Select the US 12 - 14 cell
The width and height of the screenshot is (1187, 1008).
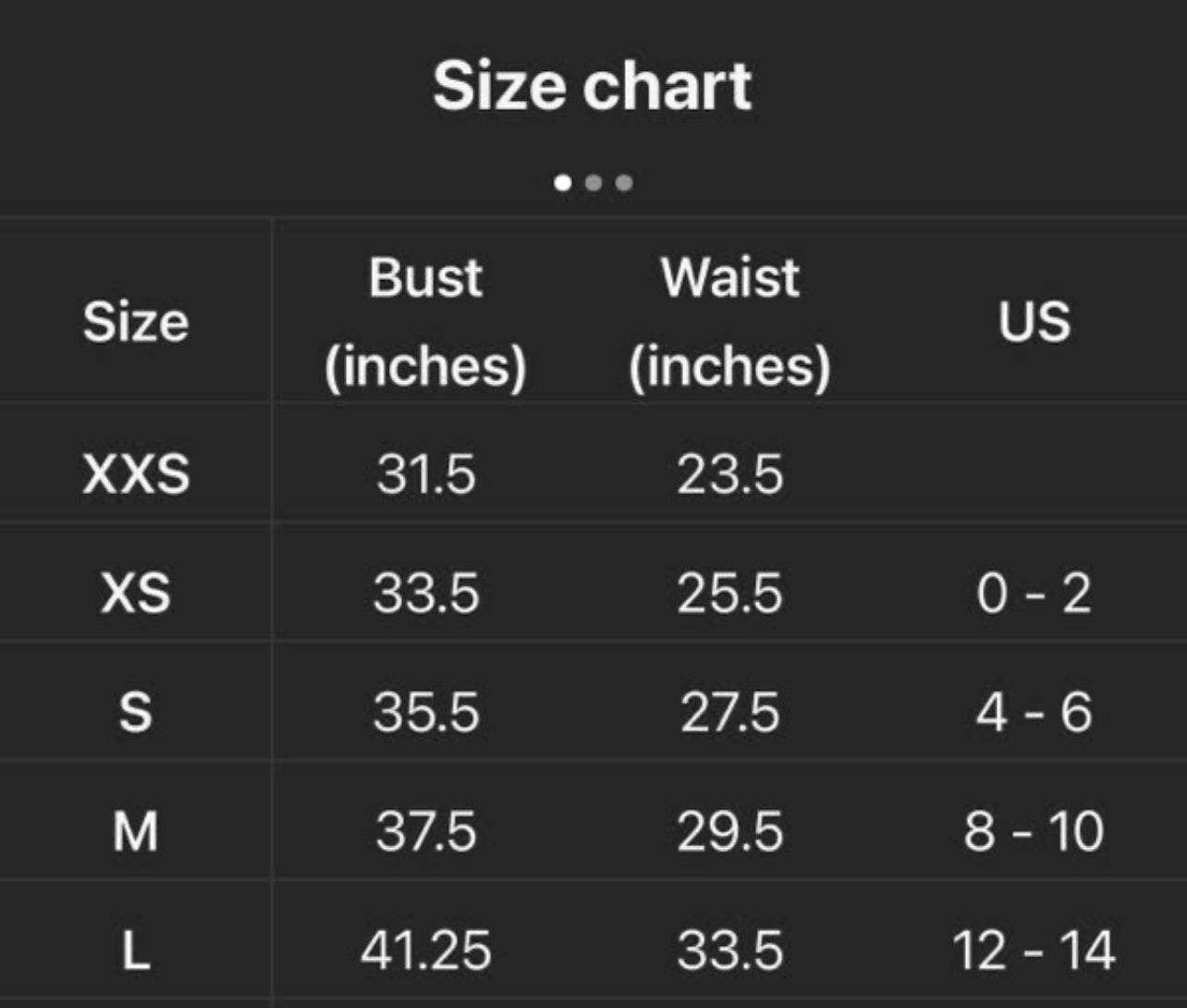point(1034,950)
